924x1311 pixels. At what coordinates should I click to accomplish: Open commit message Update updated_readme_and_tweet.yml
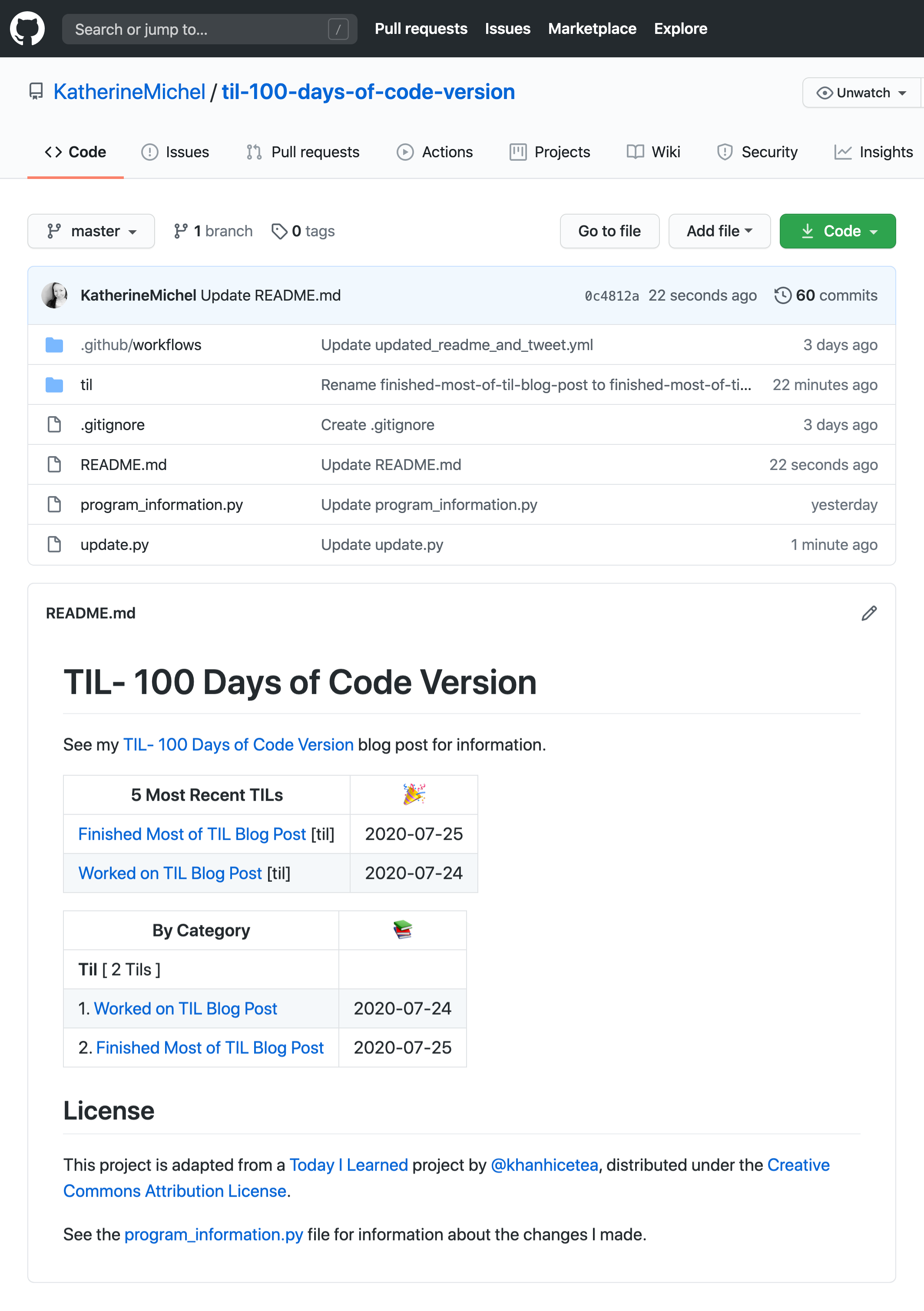457,345
